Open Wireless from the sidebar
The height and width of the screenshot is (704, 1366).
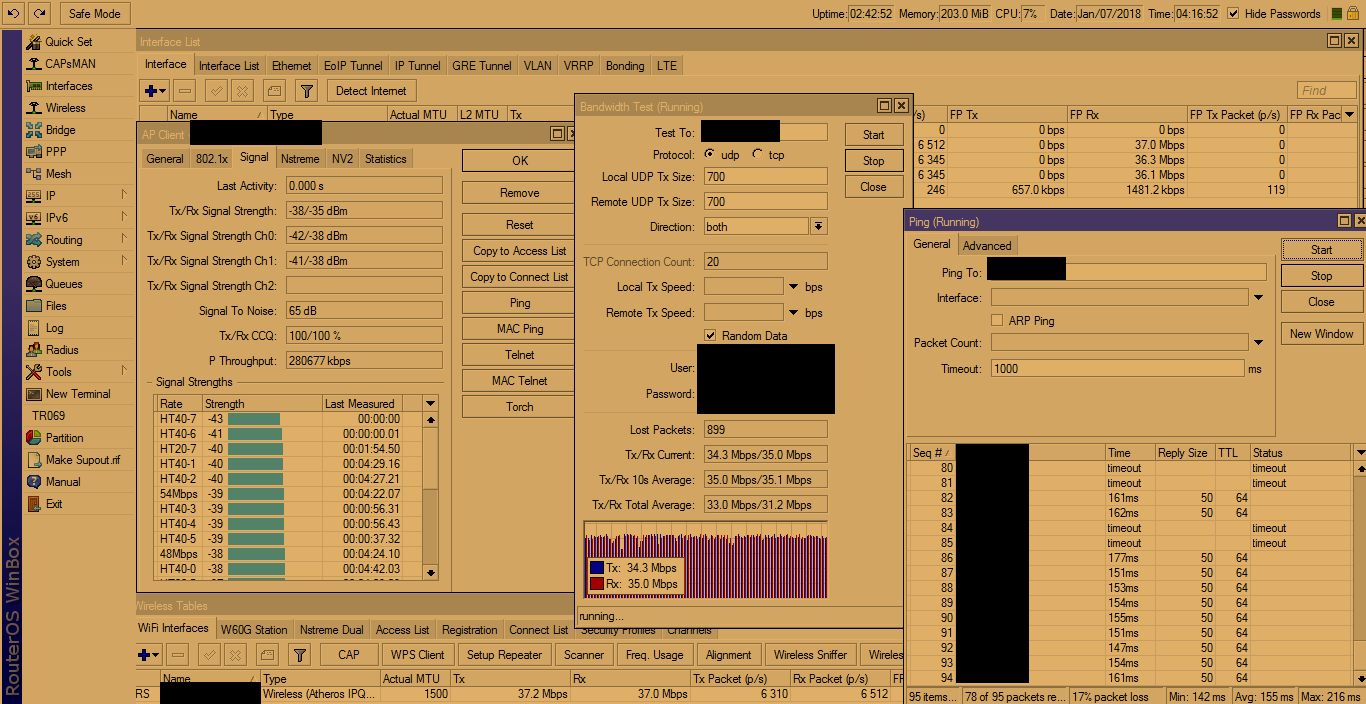[65, 108]
